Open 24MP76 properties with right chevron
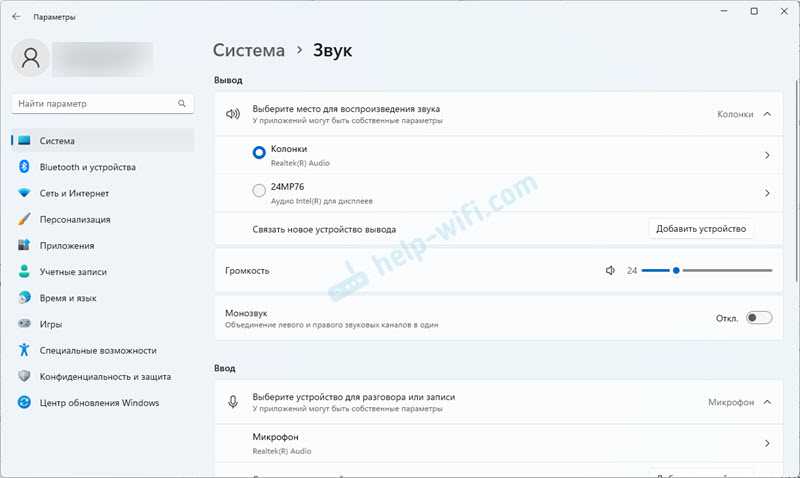This screenshot has width=800, height=478. (x=767, y=193)
